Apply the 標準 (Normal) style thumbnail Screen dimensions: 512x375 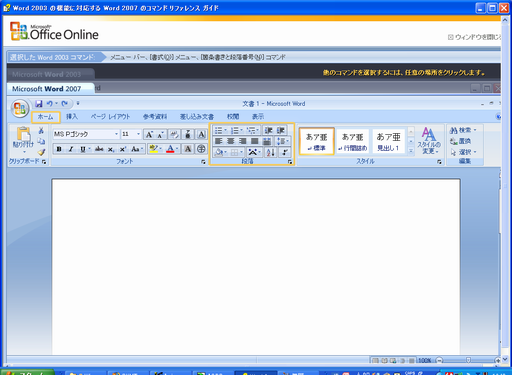(x=317, y=141)
